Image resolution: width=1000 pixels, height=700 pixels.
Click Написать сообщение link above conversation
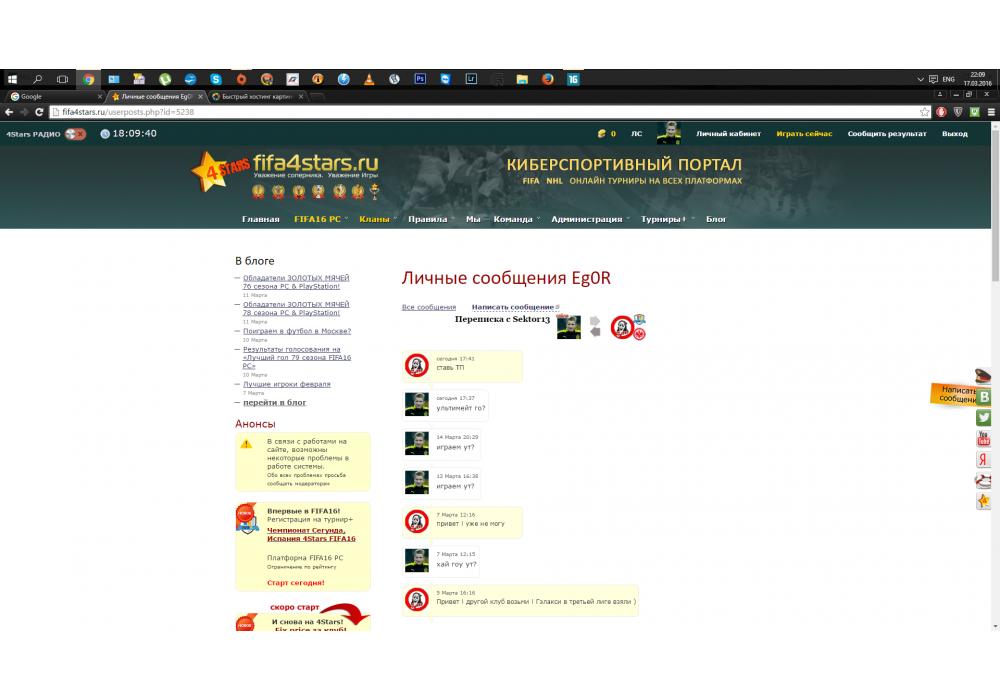tap(513, 307)
